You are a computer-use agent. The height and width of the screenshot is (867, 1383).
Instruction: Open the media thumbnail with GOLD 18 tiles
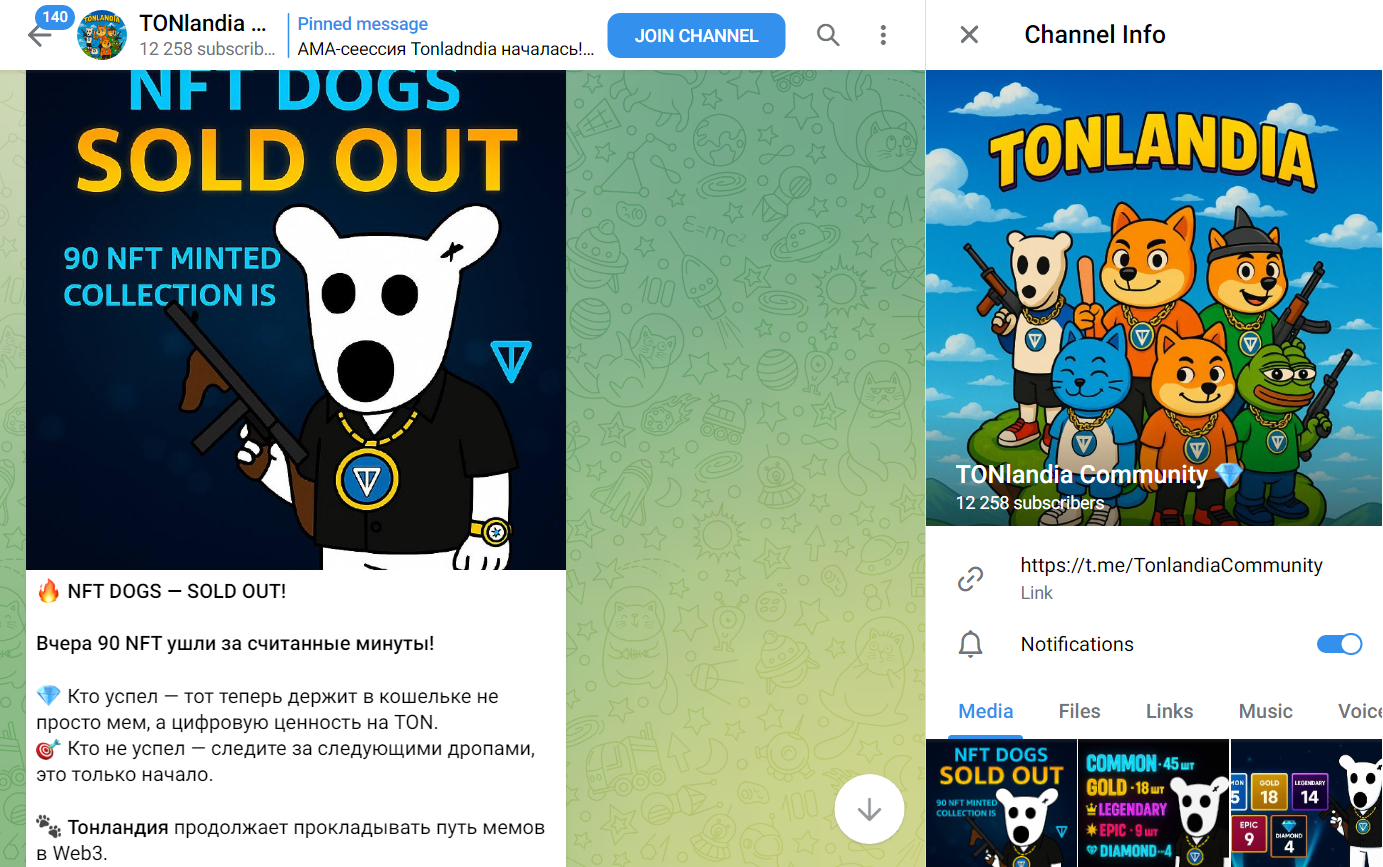click(x=1306, y=803)
